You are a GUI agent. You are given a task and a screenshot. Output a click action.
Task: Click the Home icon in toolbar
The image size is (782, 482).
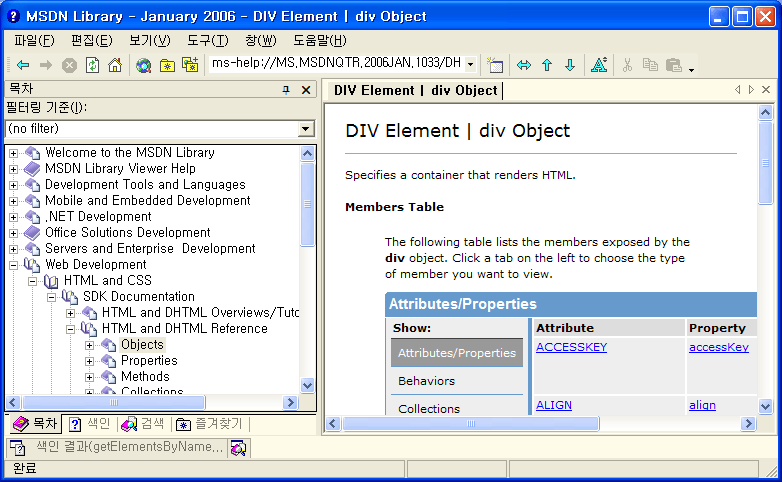(x=115, y=65)
